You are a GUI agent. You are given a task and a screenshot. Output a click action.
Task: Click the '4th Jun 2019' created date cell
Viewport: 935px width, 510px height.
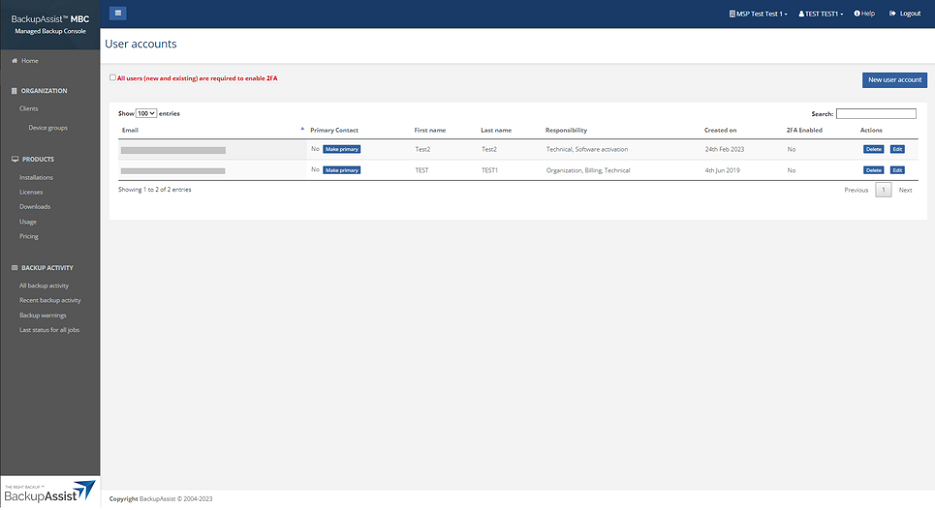click(x=722, y=170)
